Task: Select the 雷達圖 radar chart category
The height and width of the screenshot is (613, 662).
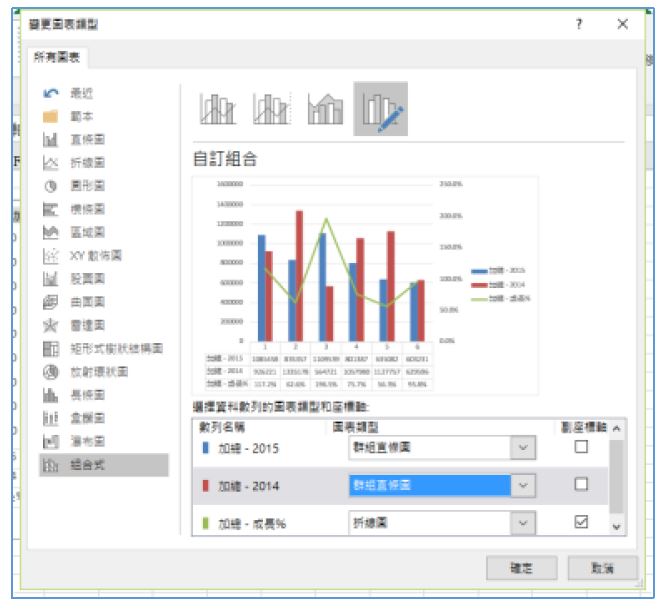Action: (87, 325)
